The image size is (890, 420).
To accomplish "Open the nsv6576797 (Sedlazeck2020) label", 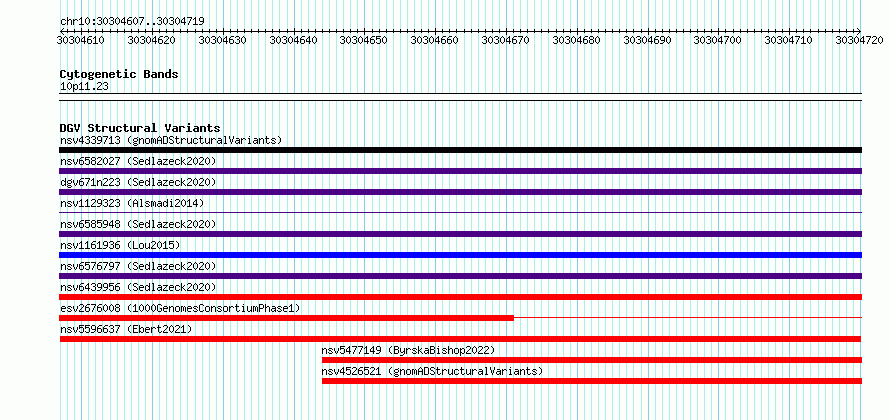I will [138, 266].
